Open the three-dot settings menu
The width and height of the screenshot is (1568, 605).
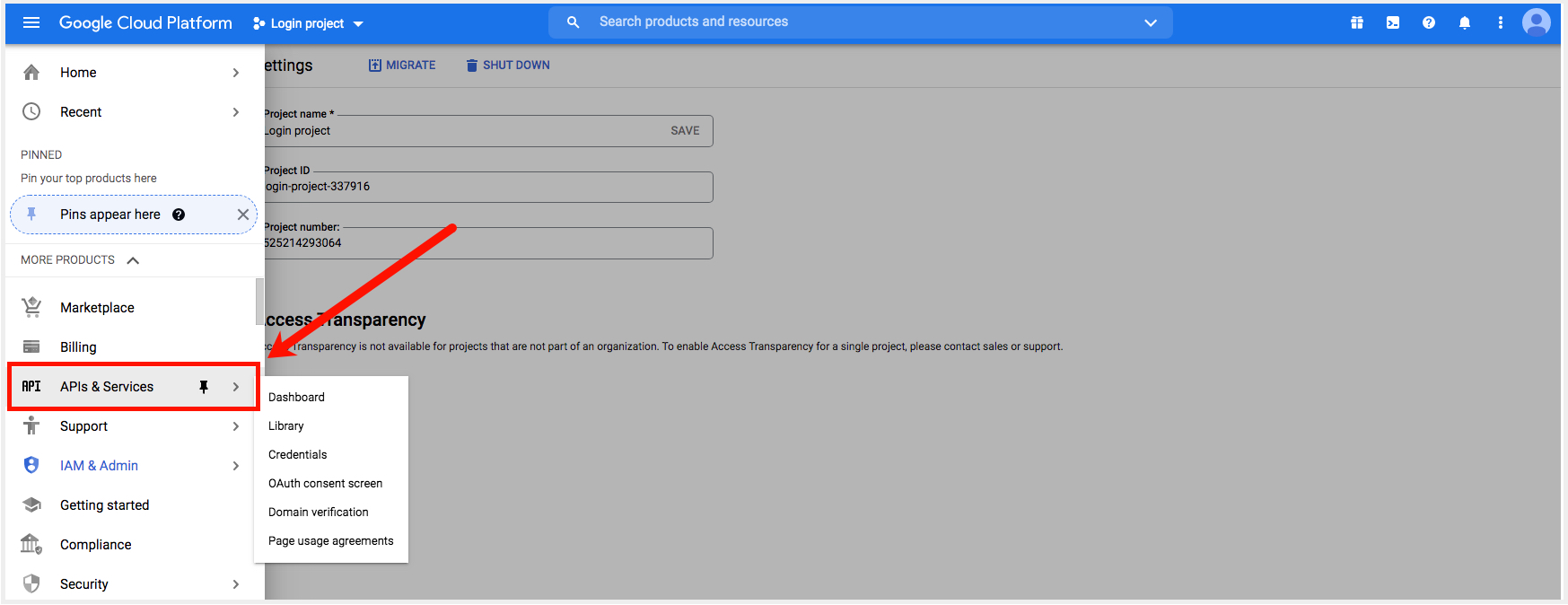(x=1501, y=22)
